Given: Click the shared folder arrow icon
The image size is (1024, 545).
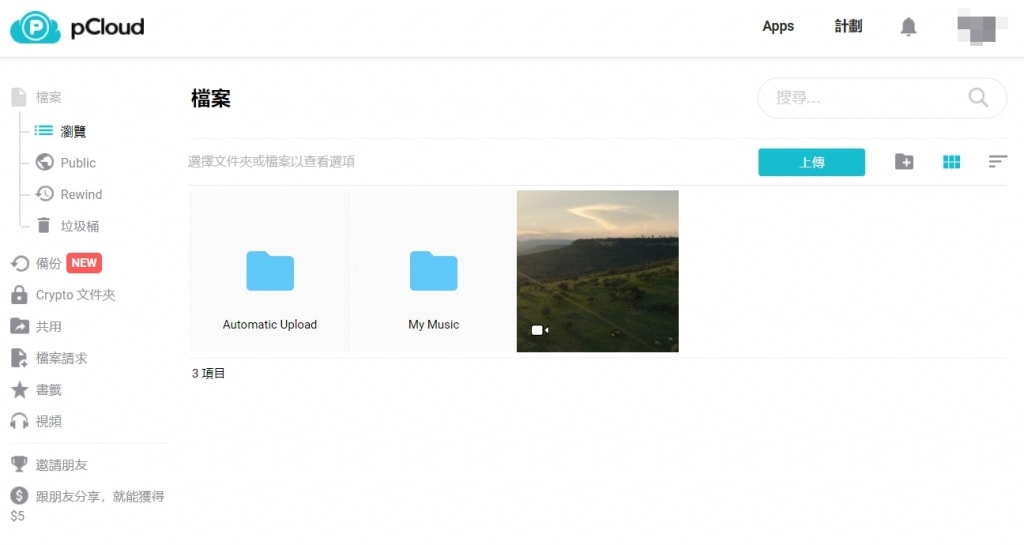Looking at the screenshot, I should [x=20, y=326].
